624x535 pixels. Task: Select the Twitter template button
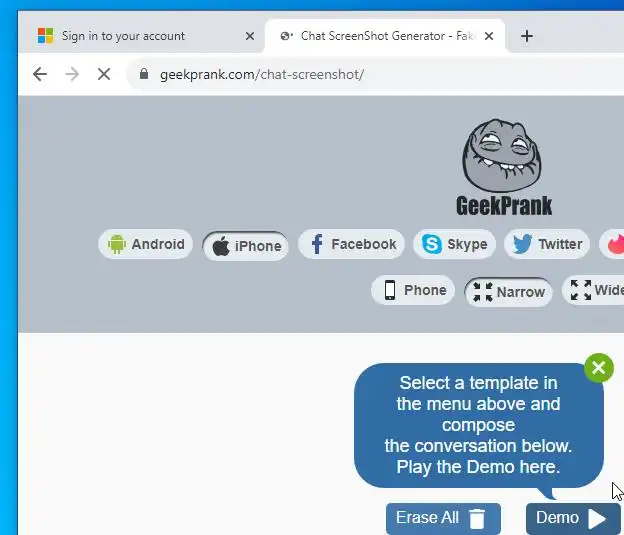pyautogui.click(x=547, y=244)
